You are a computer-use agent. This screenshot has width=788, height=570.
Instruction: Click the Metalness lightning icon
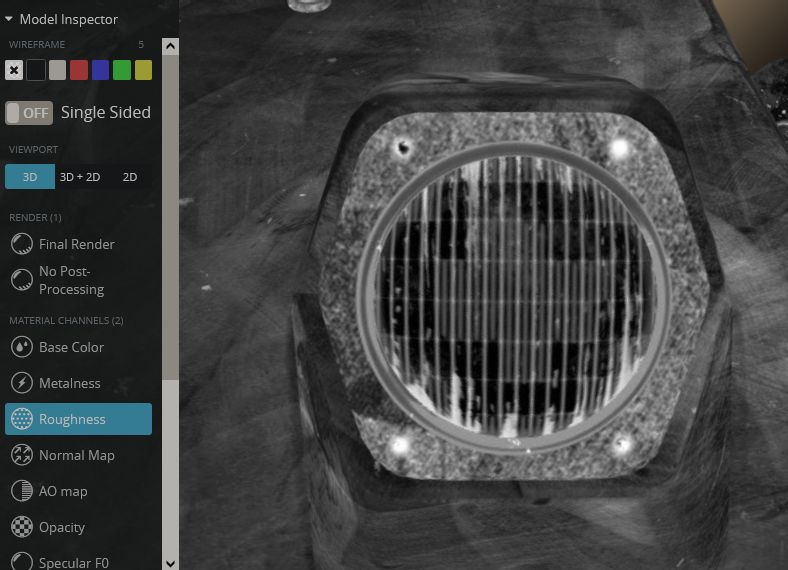(x=22, y=383)
